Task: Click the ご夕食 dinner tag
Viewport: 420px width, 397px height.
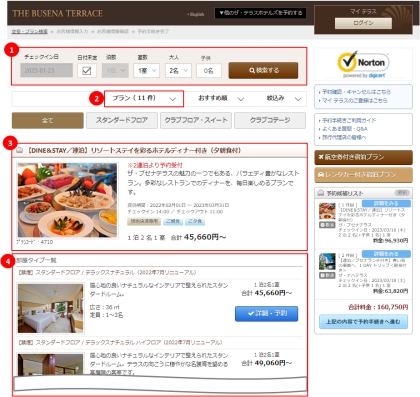Action: point(195,221)
